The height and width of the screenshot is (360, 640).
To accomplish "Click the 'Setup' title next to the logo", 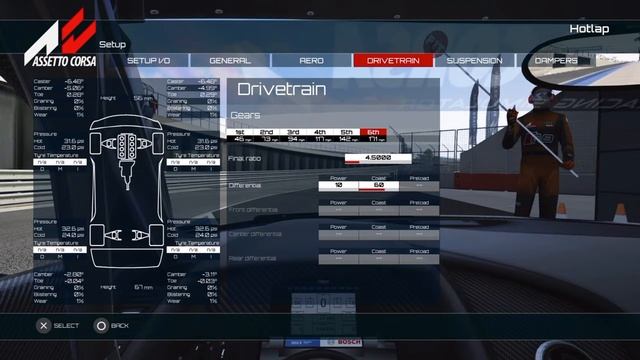I will point(112,44).
